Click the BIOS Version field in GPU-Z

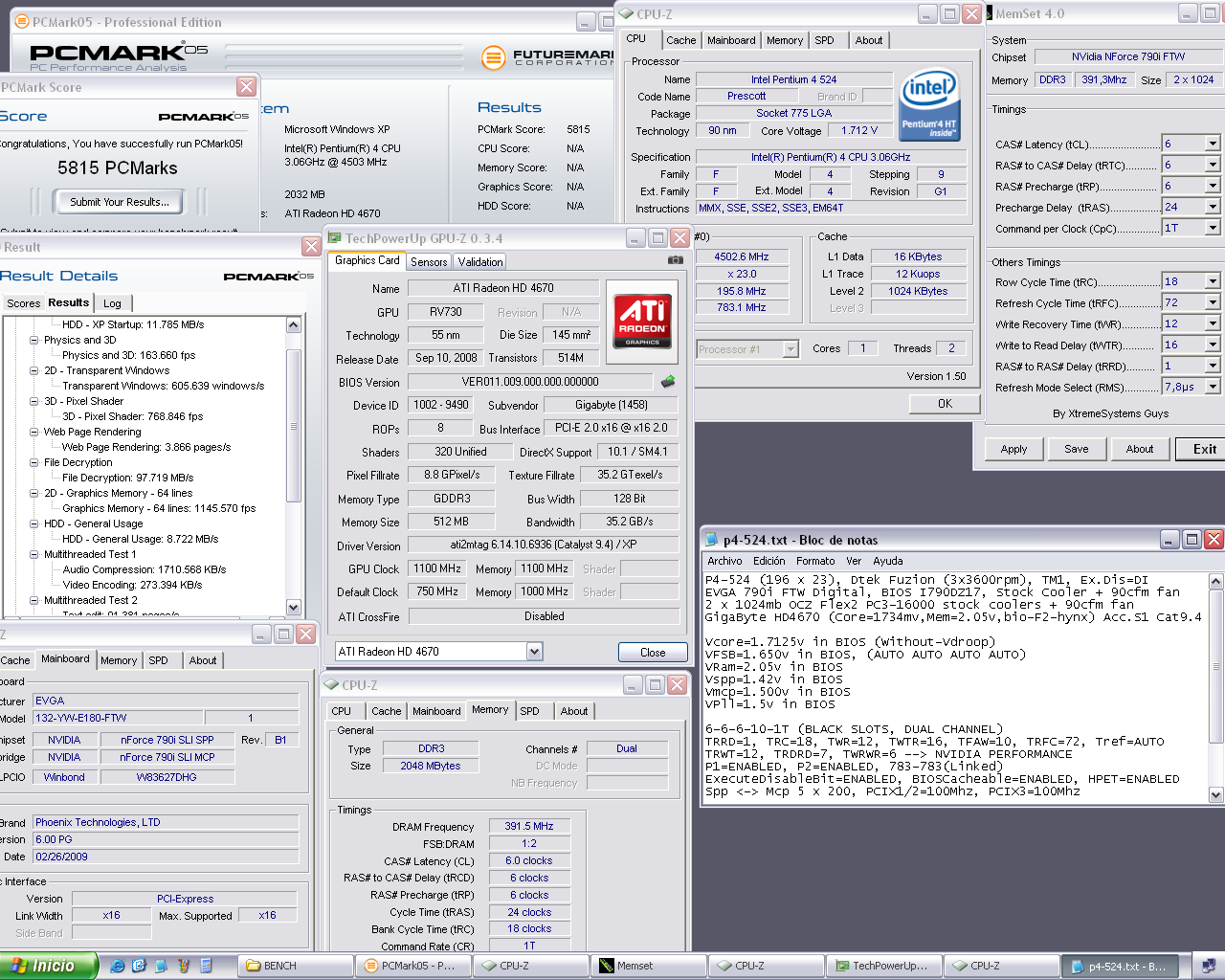click(530, 381)
